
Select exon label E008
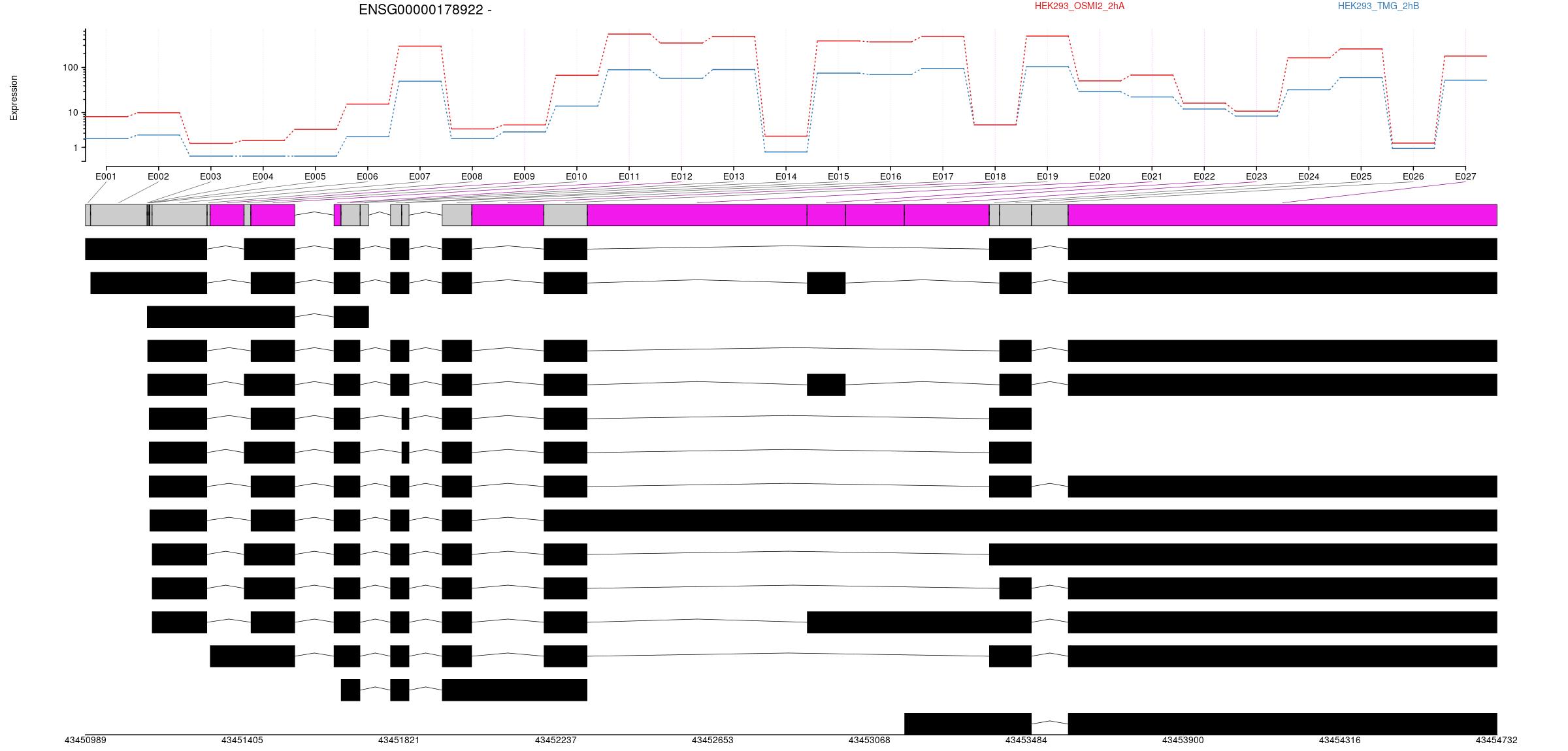pyautogui.click(x=472, y=176)
